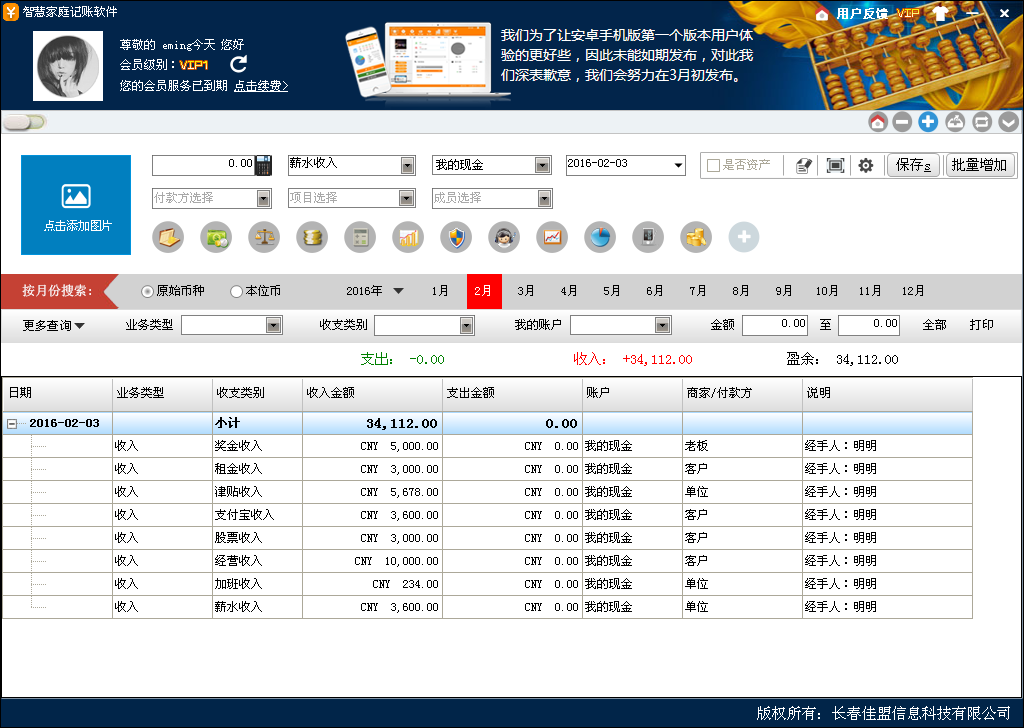1024x728 pixels.
Task: Click the 全部 button
Action: point(934,324)
